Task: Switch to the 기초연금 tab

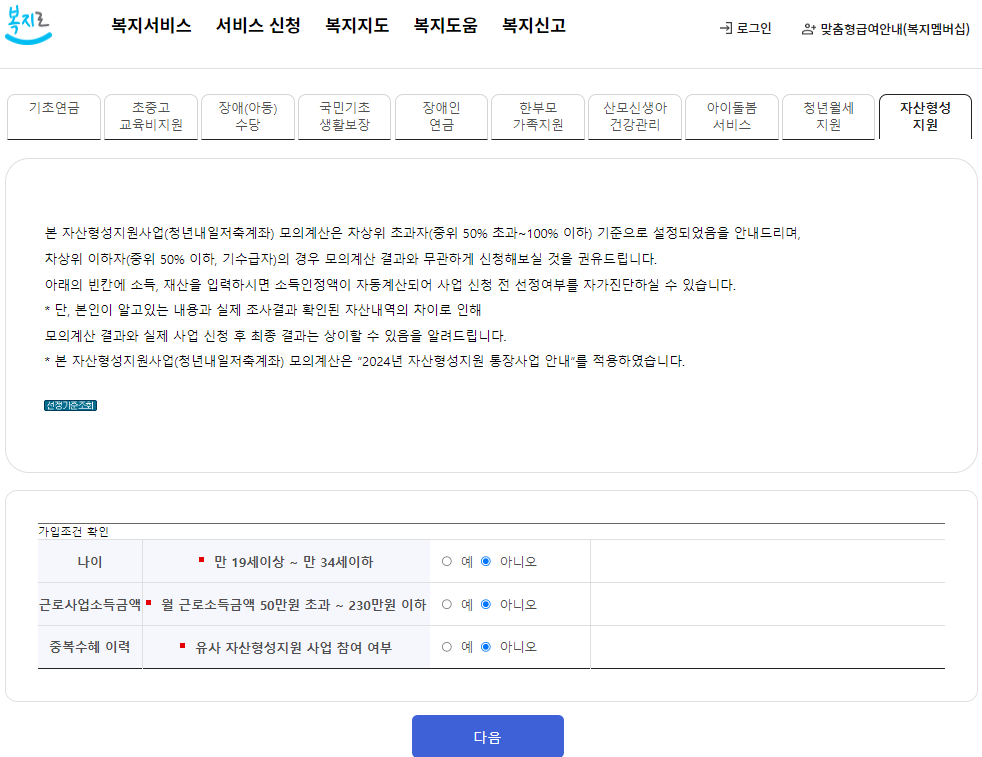Action: (x=54, y=117)
